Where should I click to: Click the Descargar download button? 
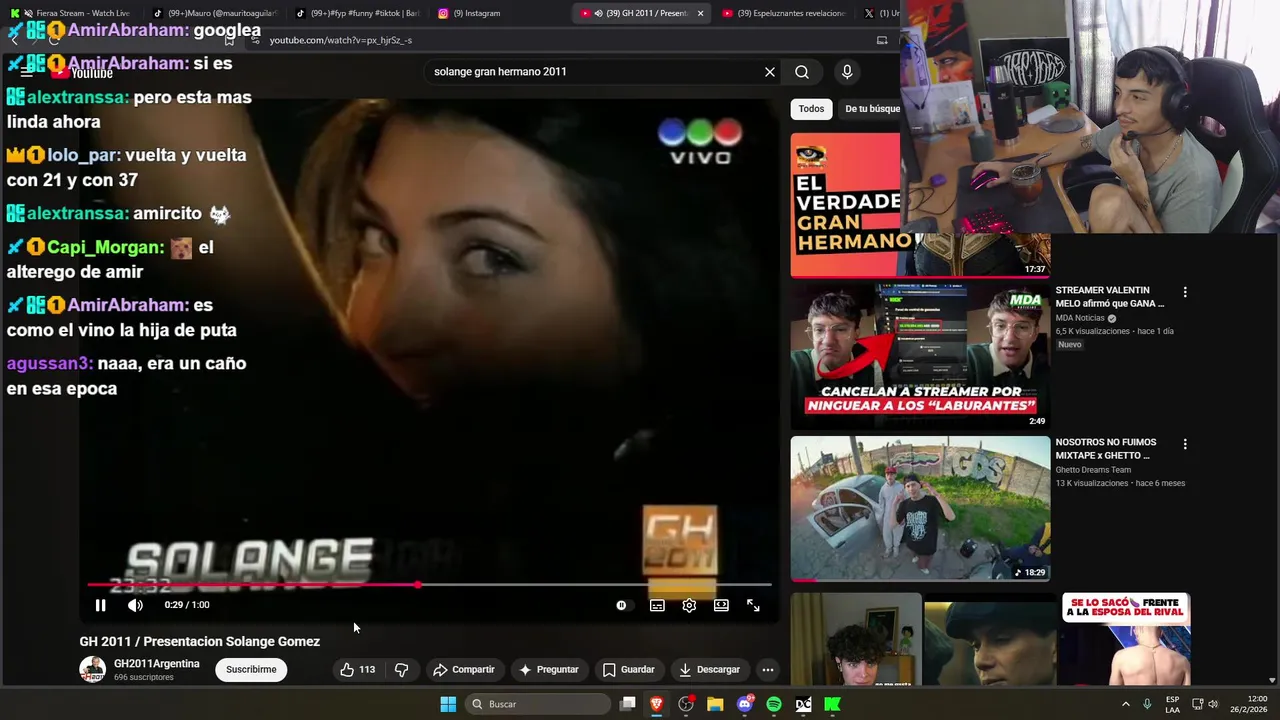click(709, 670)
